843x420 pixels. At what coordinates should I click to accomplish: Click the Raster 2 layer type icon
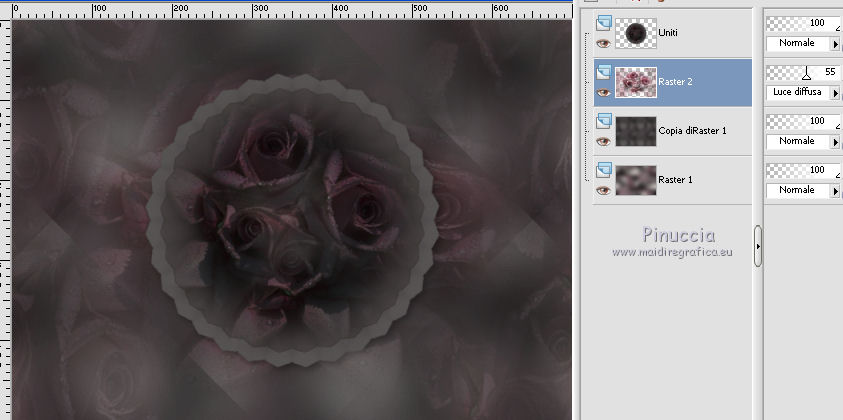pos(602,72)
